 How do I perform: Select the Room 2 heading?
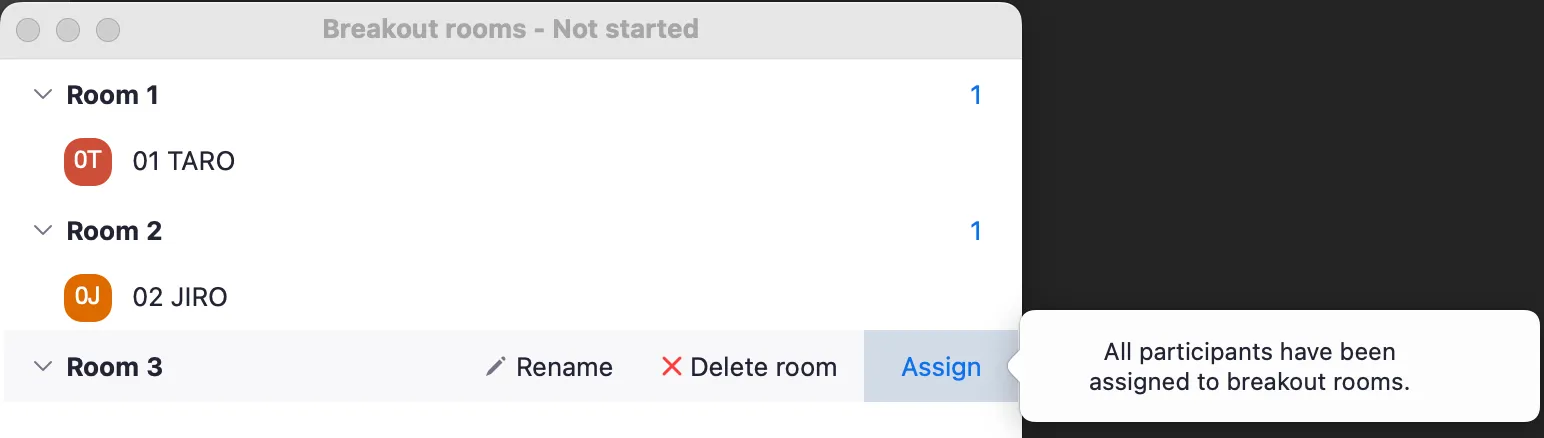pyautogui.click(x=114, y=231)
